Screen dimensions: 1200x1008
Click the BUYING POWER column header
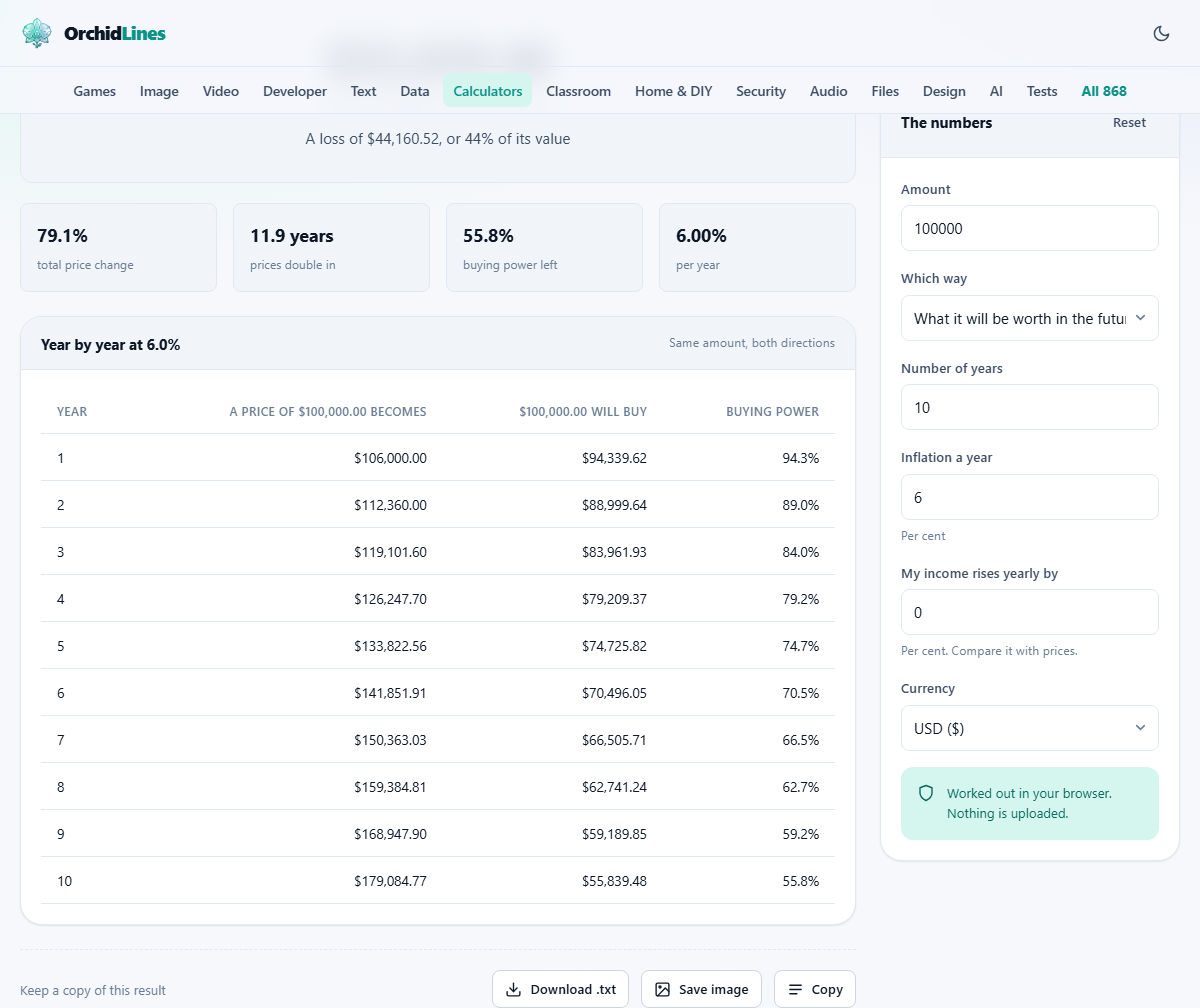point(772,411)
